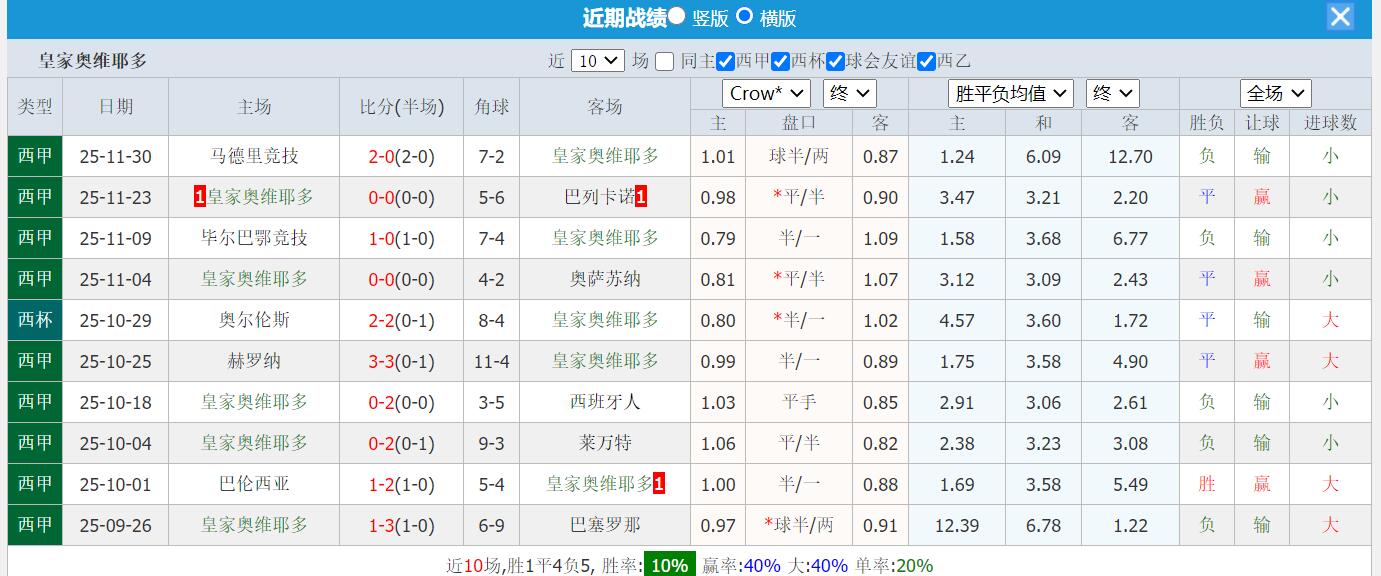Switch to 横版 horizontal layout
1381x576 pixels.
click(x=743, y=17)
